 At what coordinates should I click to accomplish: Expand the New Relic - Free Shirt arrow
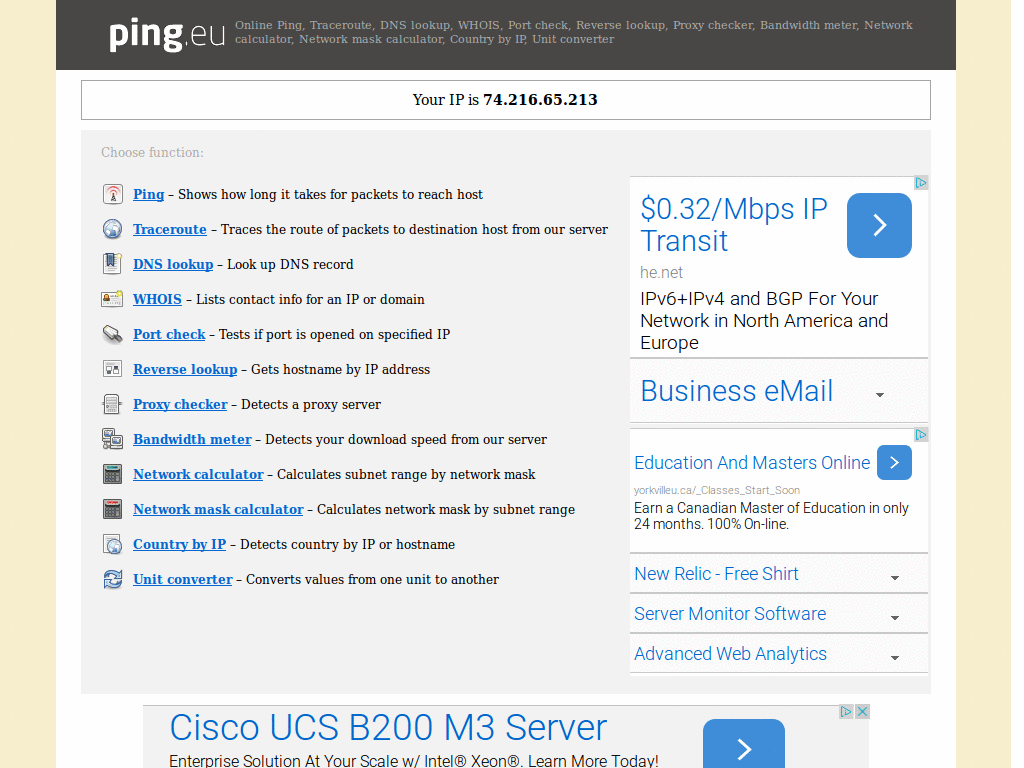pyautogui.click(x=895, y=578)
